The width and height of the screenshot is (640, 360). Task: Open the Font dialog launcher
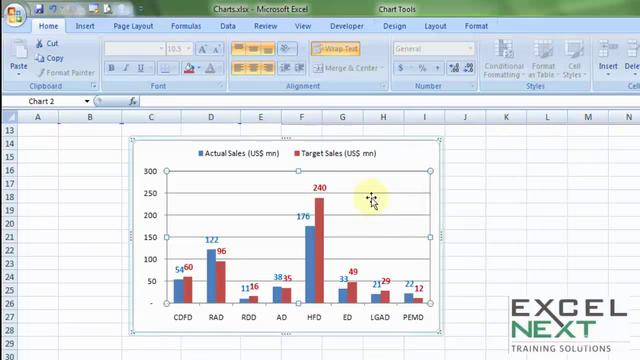click(x=221, y=86)
